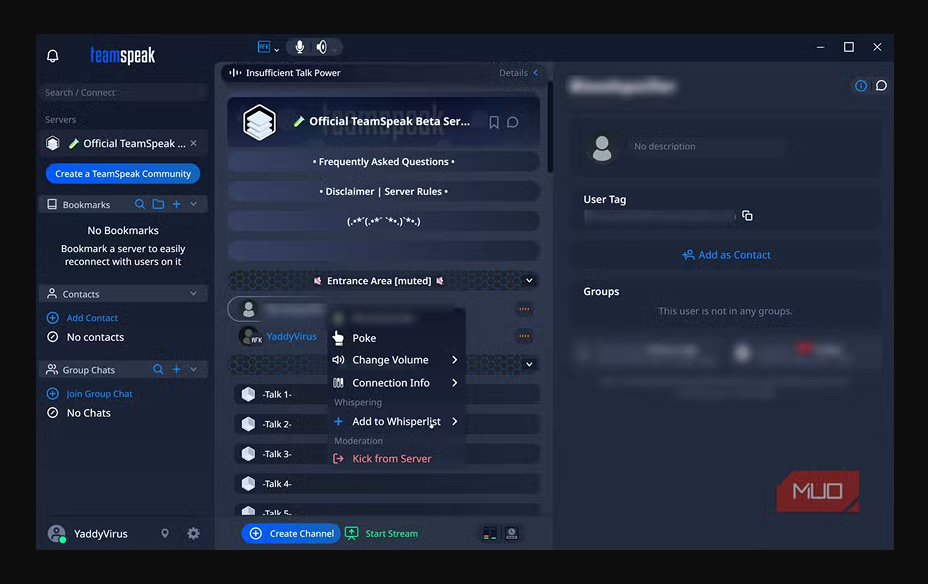Image resolution: width=928 pixels, height=584 pixels.
Task: Open server chat bubble icon
Action: pos(513,122)
